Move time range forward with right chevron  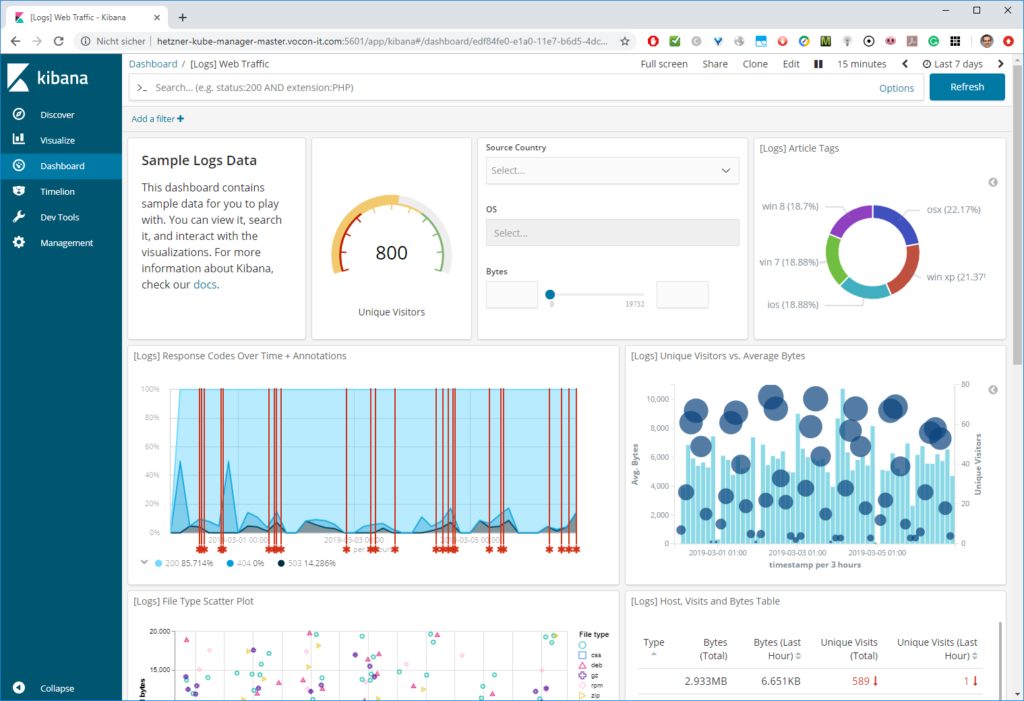(x=1000, y=64)
